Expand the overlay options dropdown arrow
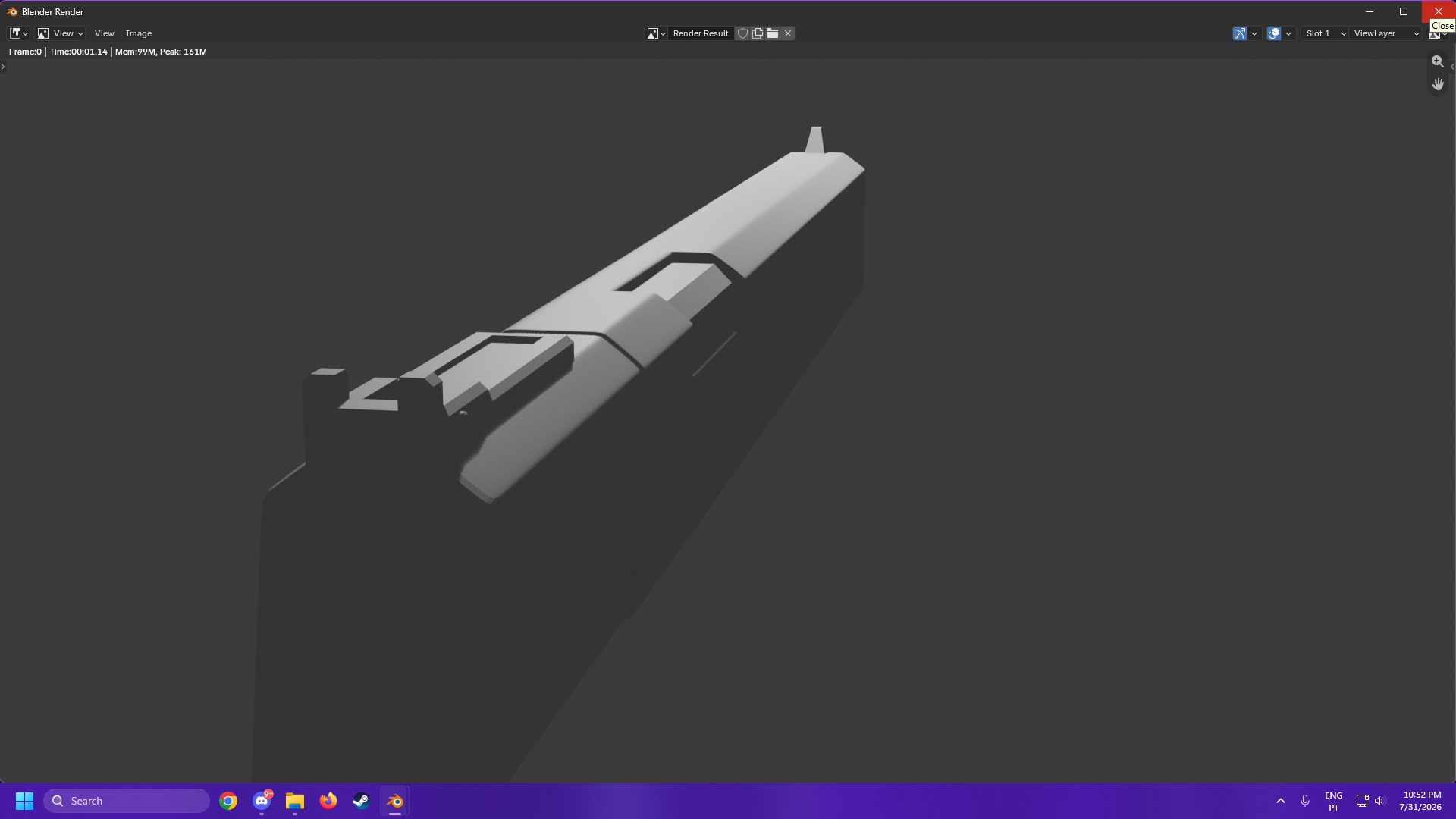This screenshot has height=819, width=1456. point(1288,33)
